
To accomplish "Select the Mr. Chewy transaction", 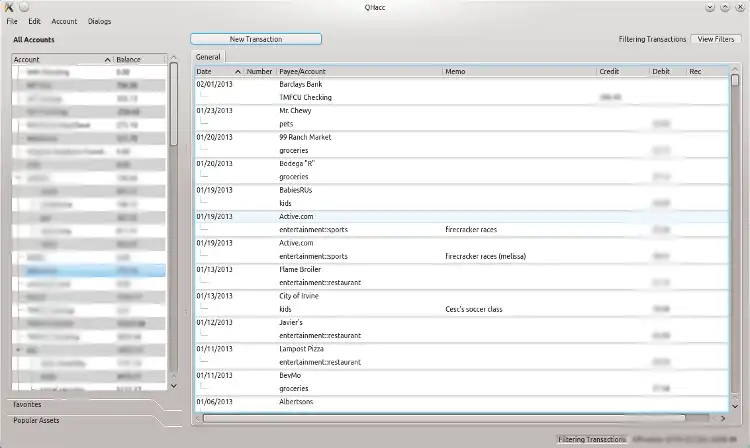I will [462, 110].
